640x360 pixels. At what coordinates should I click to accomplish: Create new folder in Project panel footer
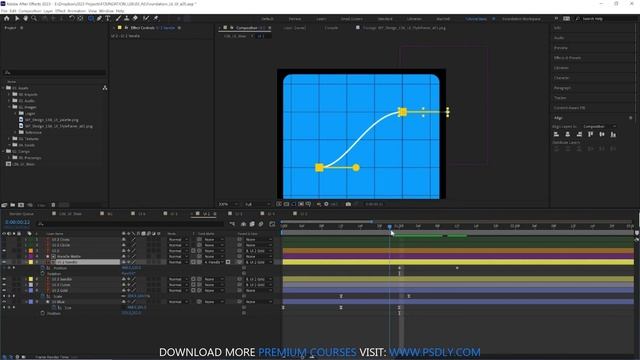tap(13, 205)
